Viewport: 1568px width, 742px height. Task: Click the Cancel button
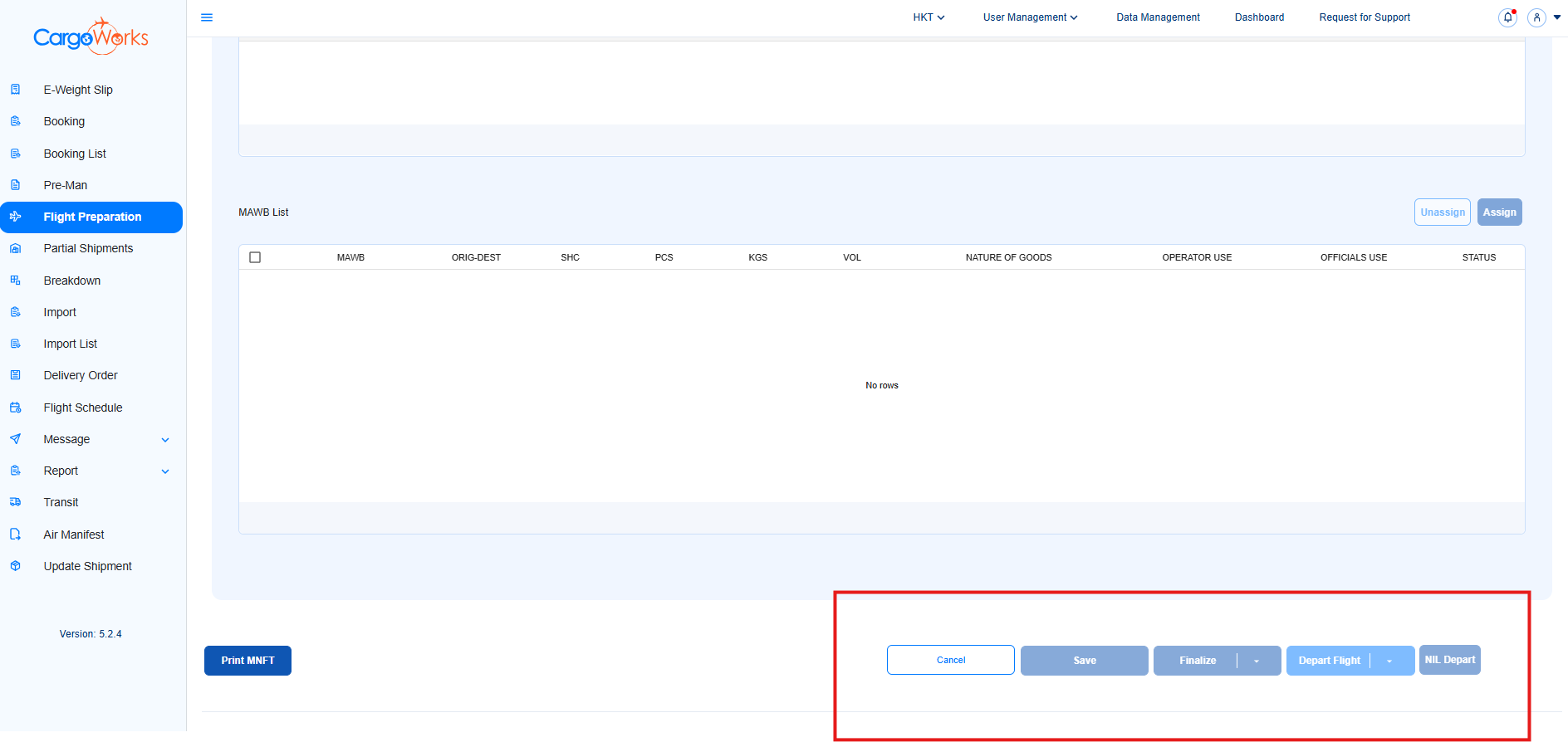[950, 660]
